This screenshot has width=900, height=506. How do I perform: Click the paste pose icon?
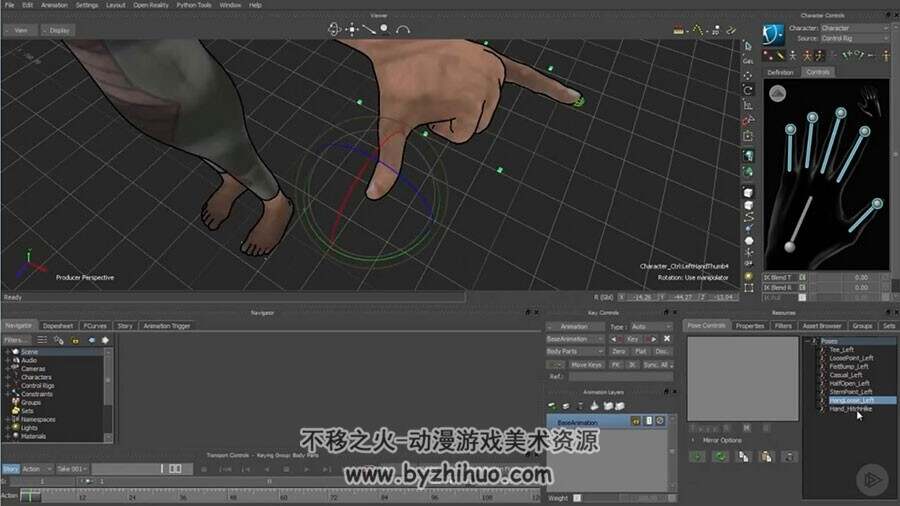click(766, 457)
